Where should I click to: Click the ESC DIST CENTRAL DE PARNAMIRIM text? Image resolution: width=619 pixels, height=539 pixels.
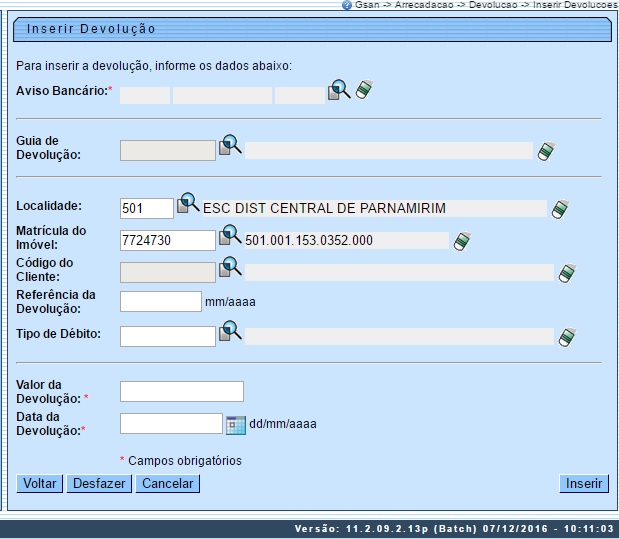coord(324,208)
